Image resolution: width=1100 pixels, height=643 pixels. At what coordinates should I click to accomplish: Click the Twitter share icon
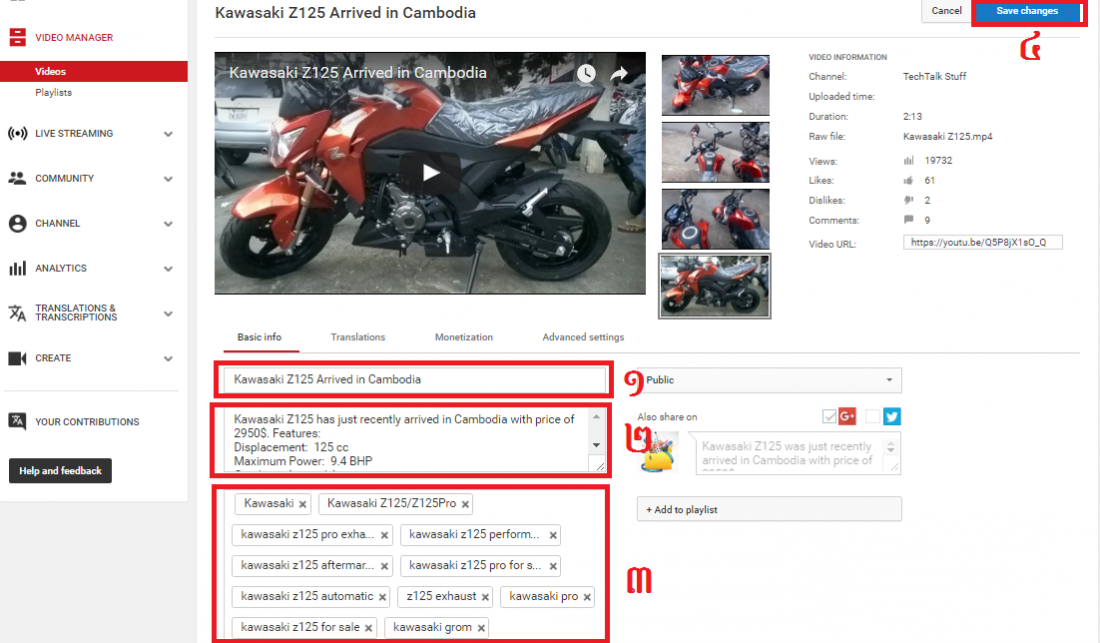pos(892,417)
